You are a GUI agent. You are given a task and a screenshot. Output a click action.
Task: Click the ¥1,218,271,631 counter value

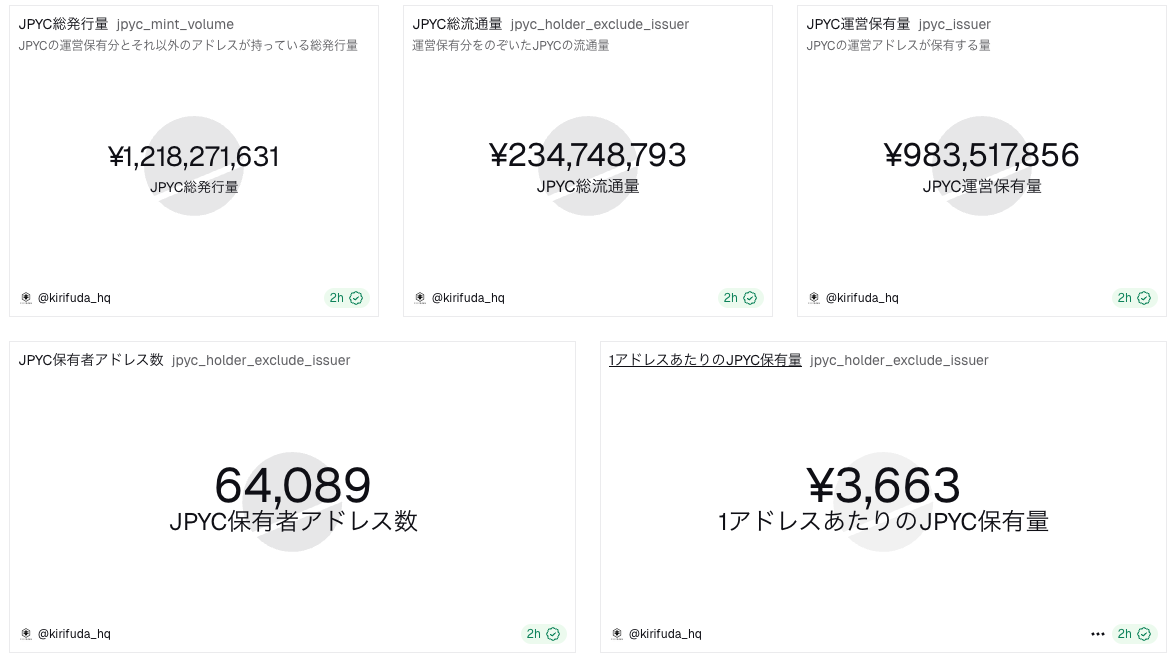(194, 157)
